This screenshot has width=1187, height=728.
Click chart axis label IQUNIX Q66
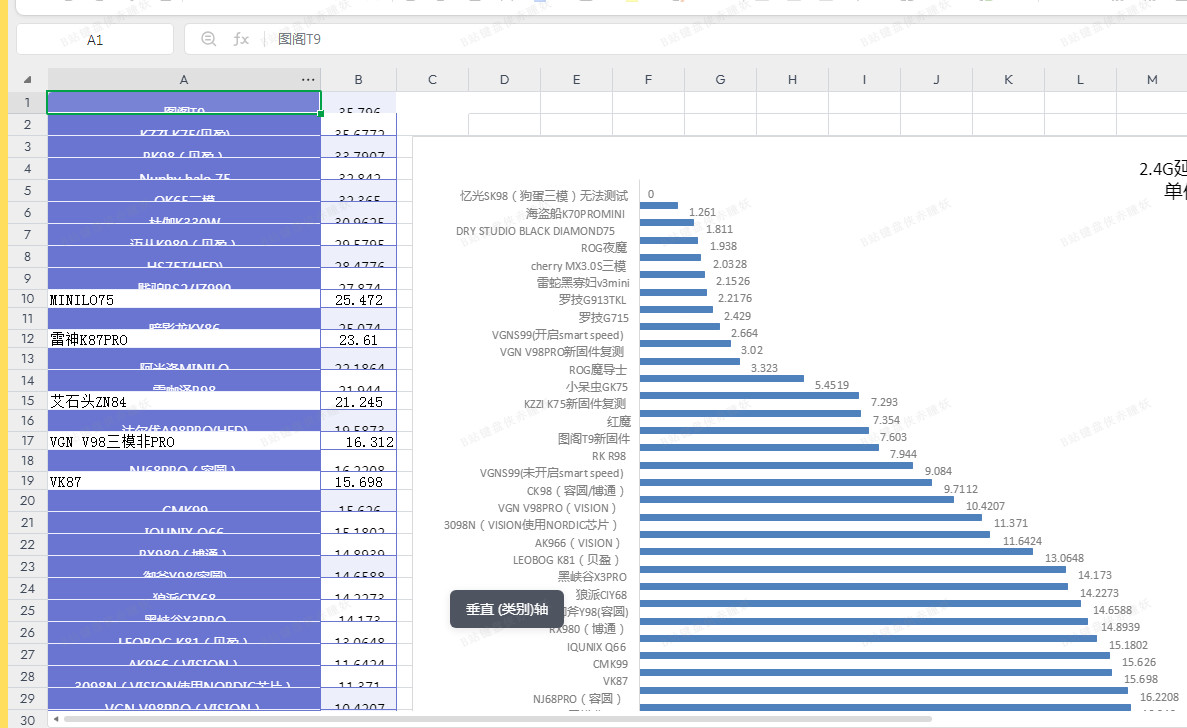(597, 647)
